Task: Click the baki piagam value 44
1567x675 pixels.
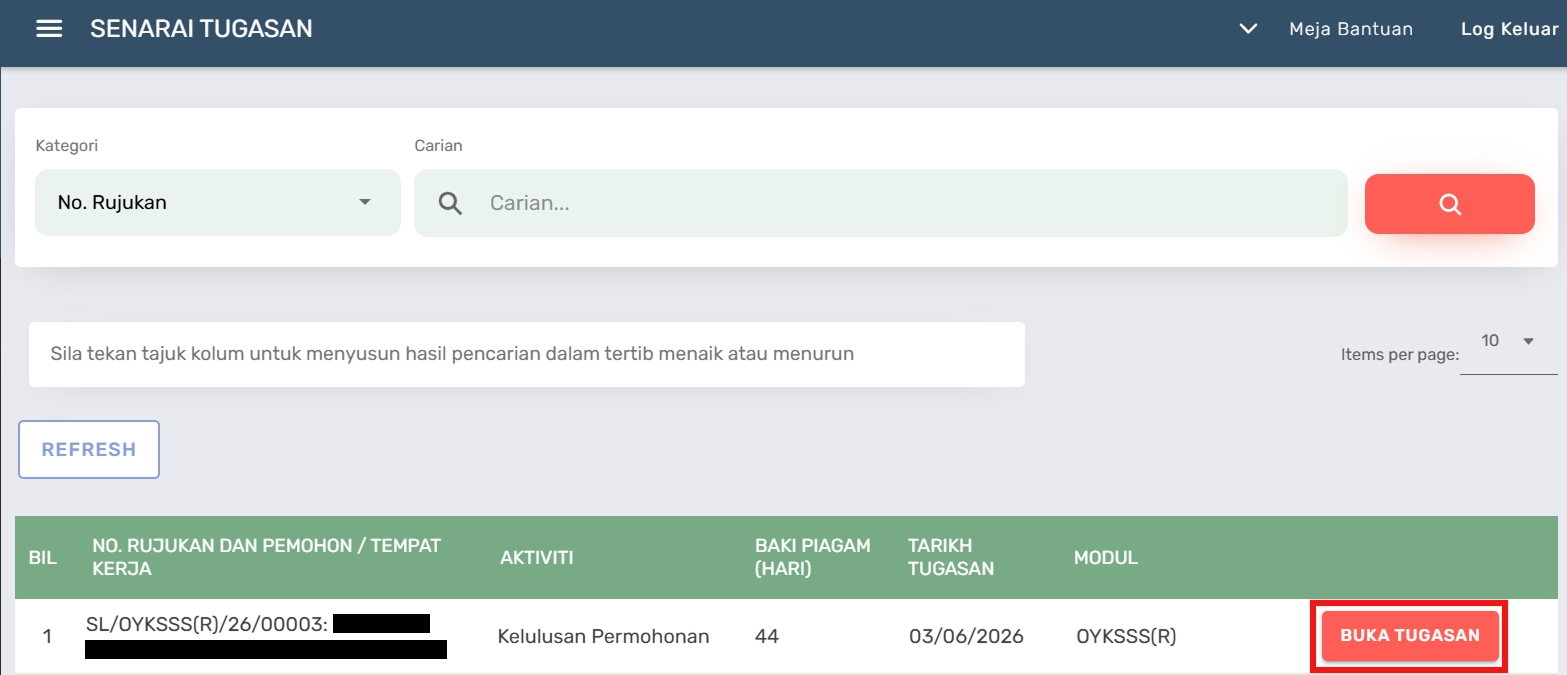Action: click(767, 636)
